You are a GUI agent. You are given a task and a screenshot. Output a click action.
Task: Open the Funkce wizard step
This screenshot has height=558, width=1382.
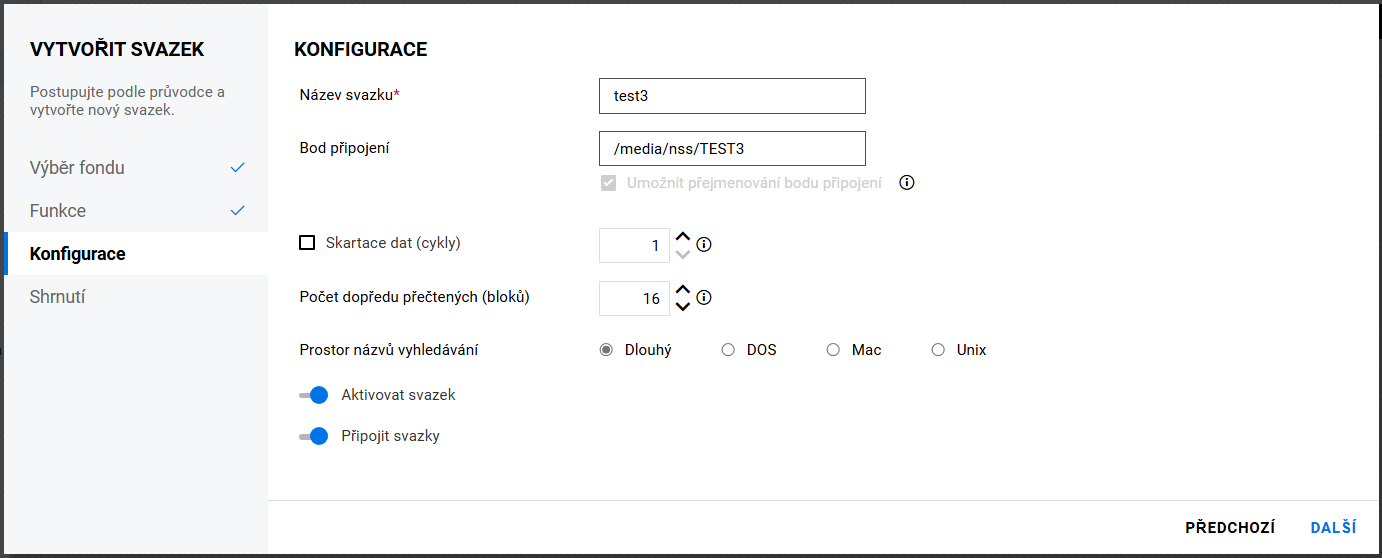coord(58,211)
